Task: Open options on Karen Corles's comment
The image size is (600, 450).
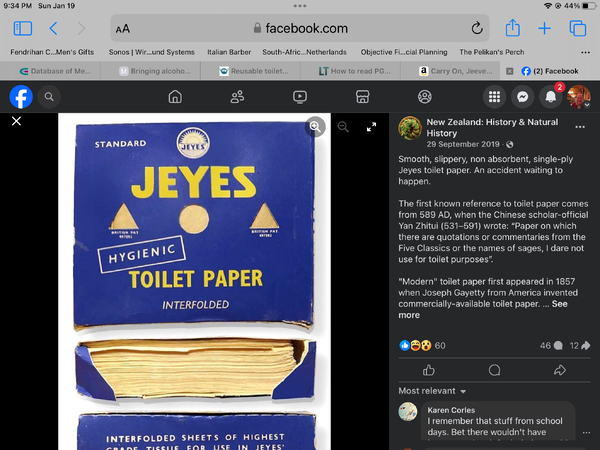Action: (x=586, y=432)
